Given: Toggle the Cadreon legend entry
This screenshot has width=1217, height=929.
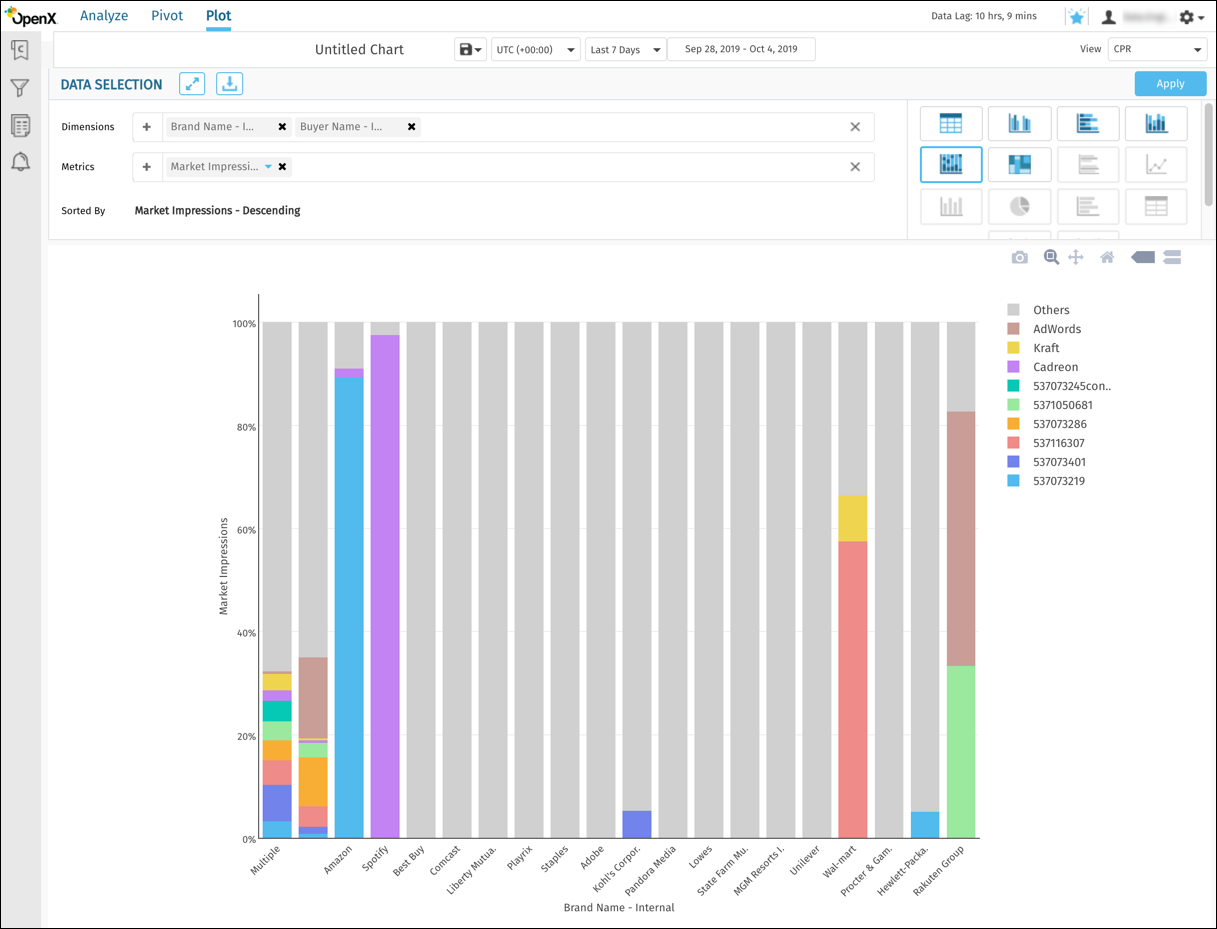Looking at the screenshot, I should click(x=1043, y=367).
